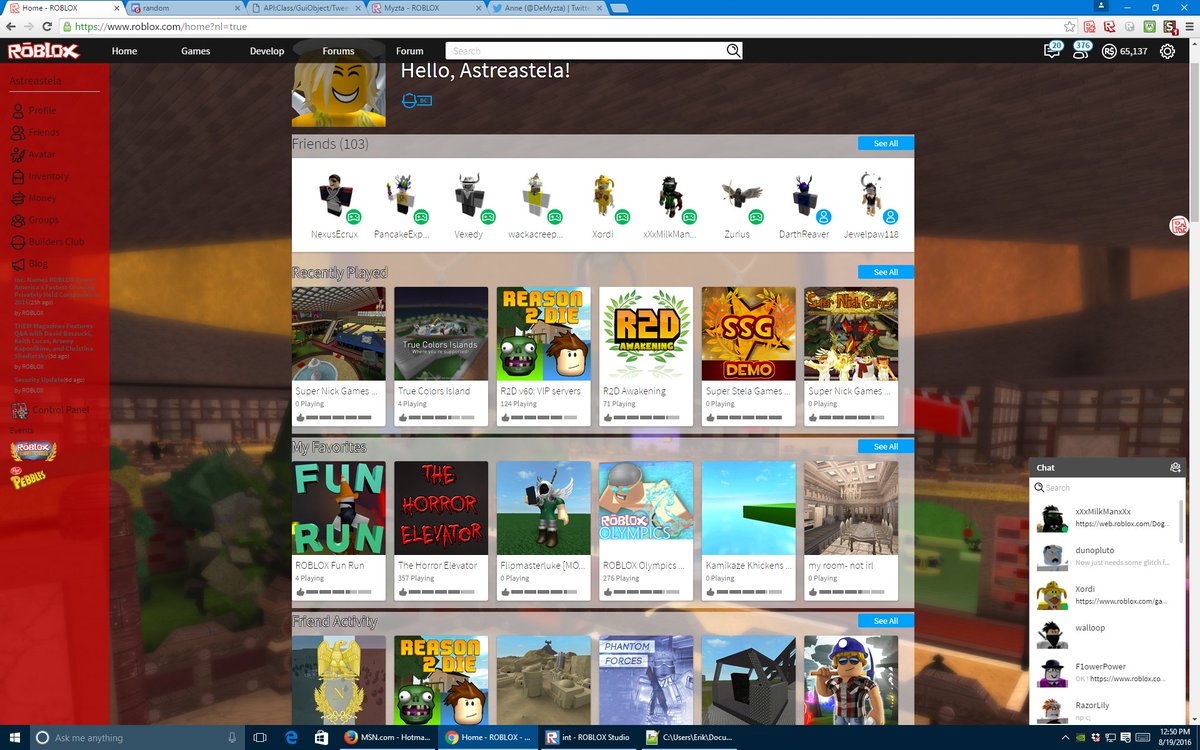Click See All for Friends
The image size is (1200, 750).
pos(886,143)
